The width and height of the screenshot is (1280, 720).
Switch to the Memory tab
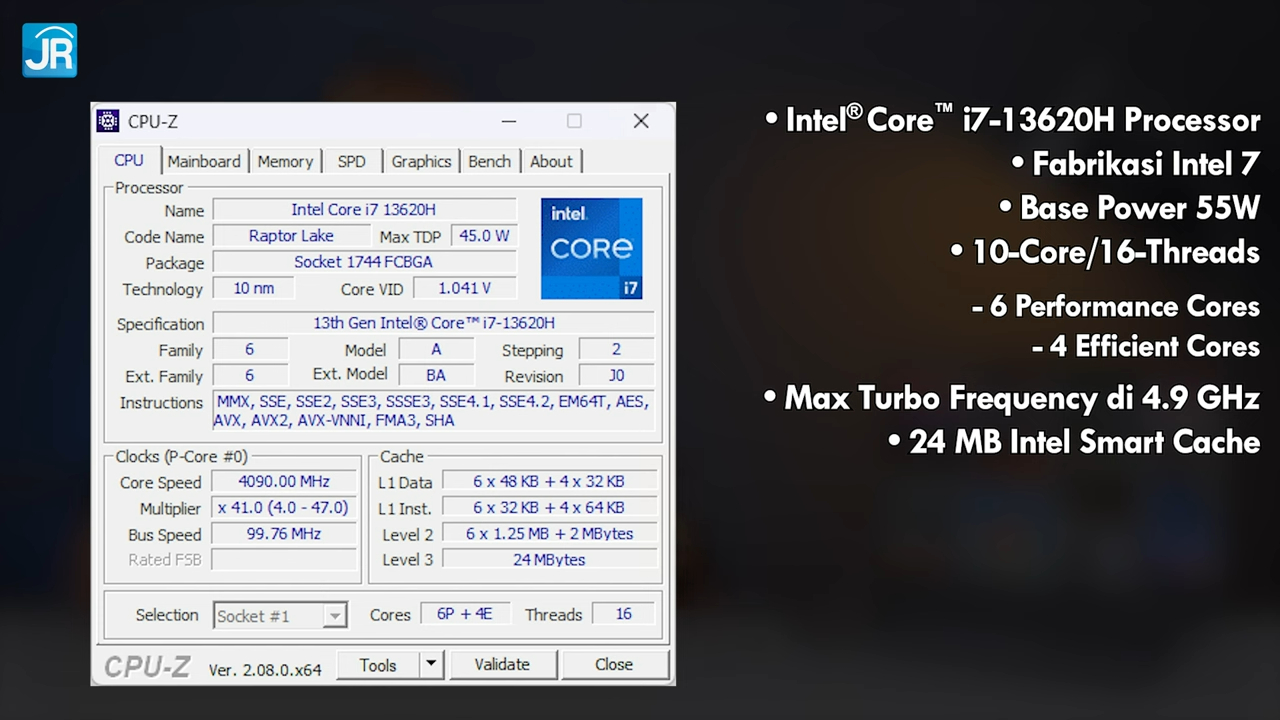285,161
